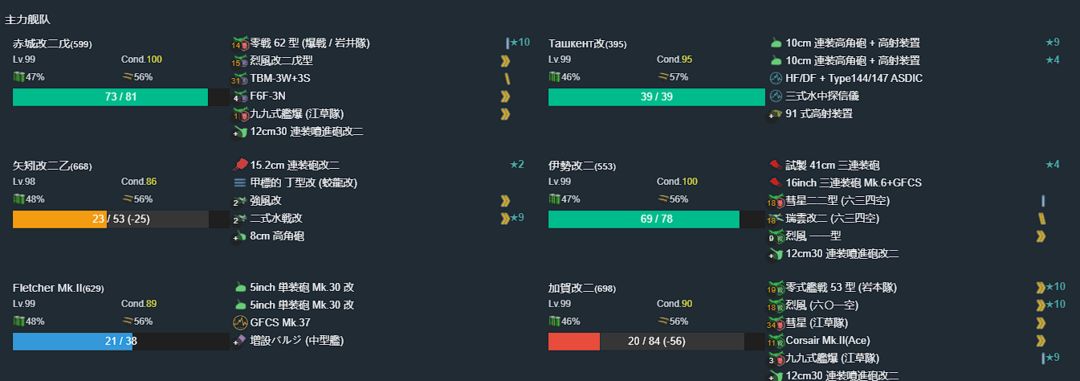This screenshot has height=381, width=1080.
Task: Click the ammo percentage icon under Ташкент改
Action: (663, 77)
